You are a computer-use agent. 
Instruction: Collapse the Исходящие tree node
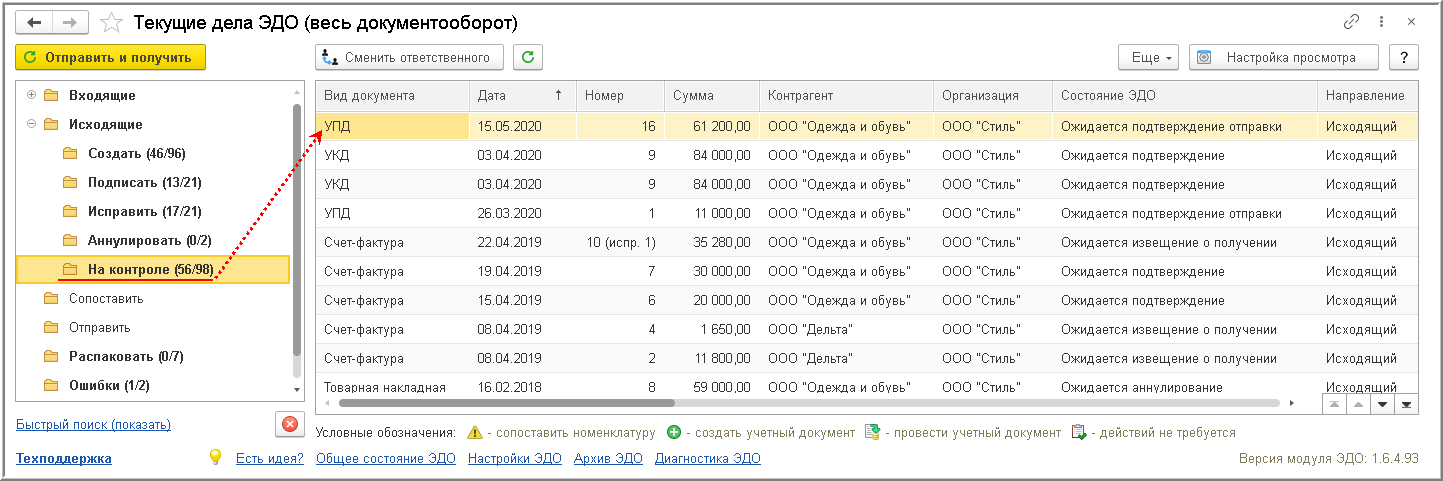click(x=32, y=124)
